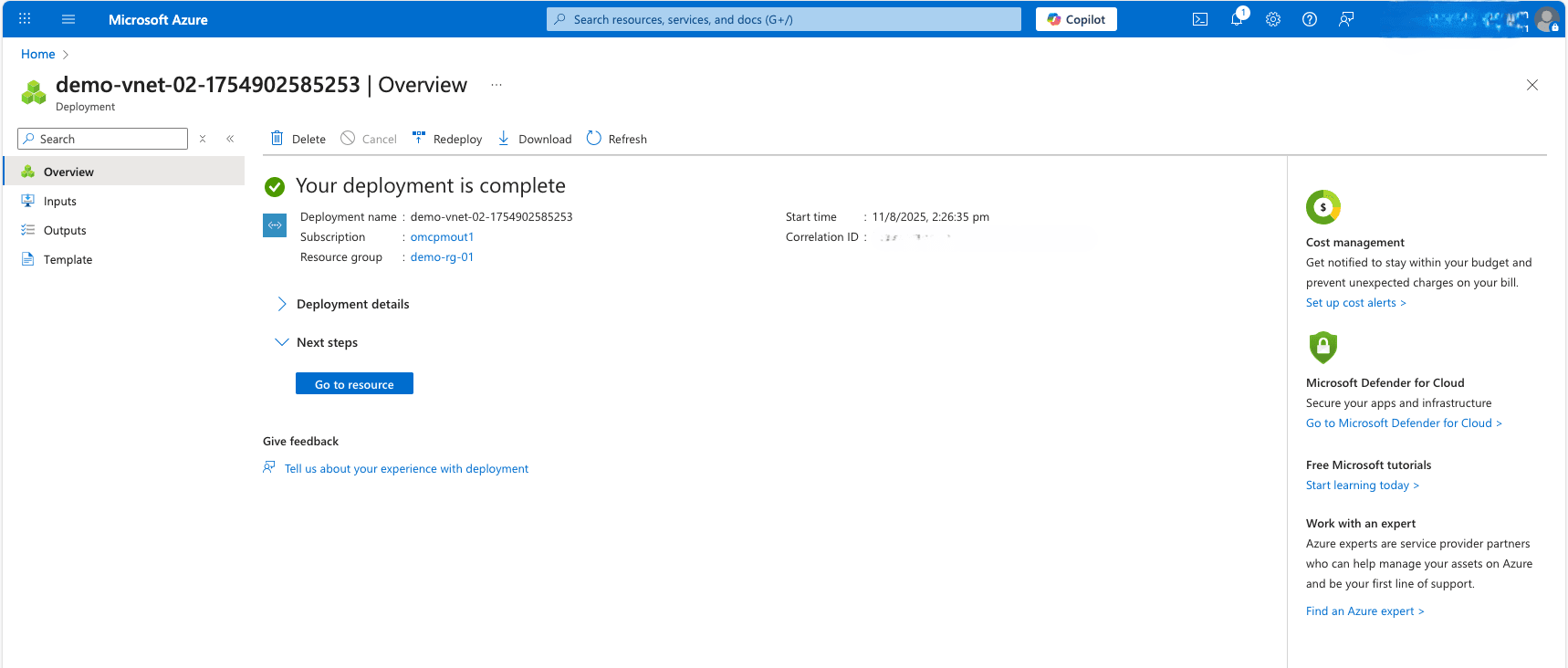
Task: Select Overview in the sidebar
Action: [x=124, y=172]
